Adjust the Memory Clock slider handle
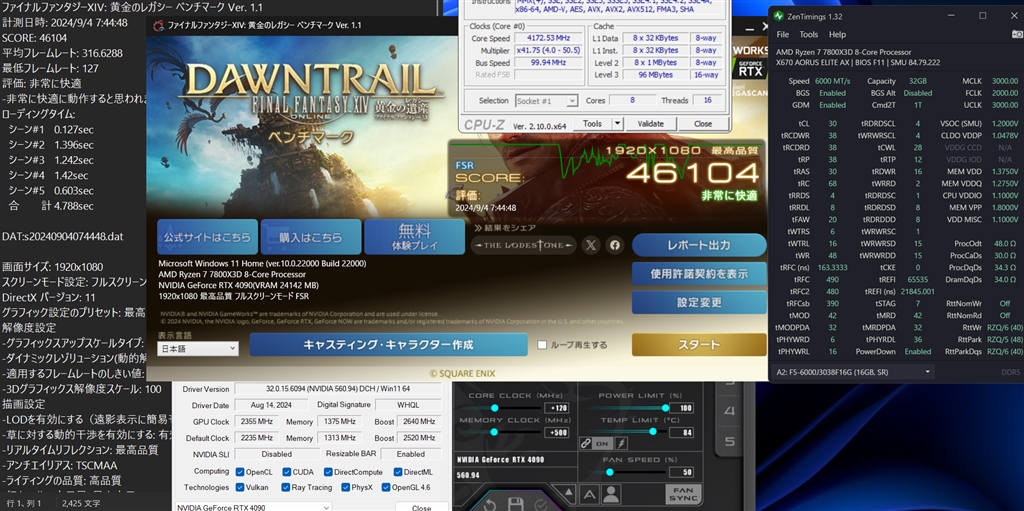 click(494, 432)
